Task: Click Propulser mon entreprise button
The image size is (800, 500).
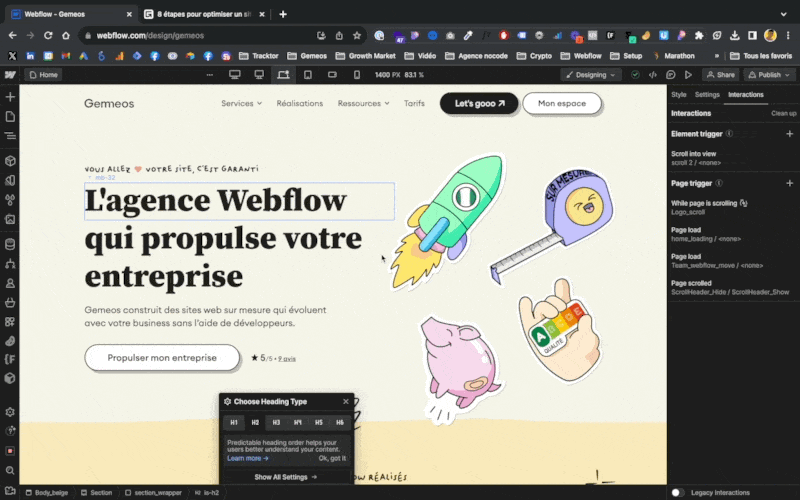Action: pos(162,358)
